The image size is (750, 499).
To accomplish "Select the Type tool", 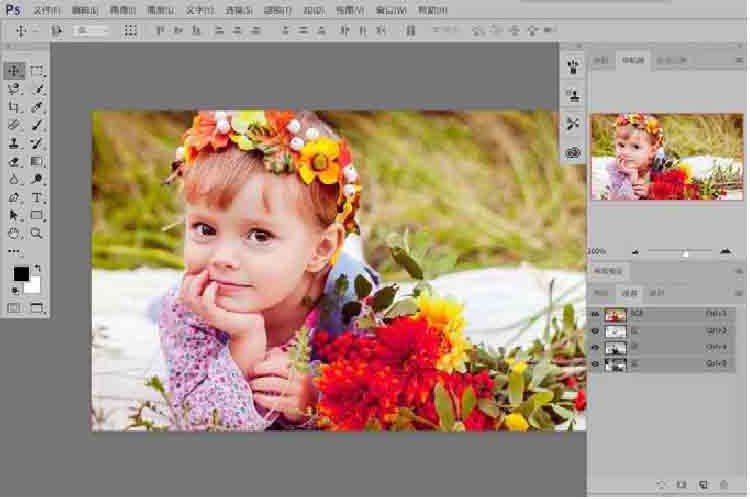I will 37,197.
